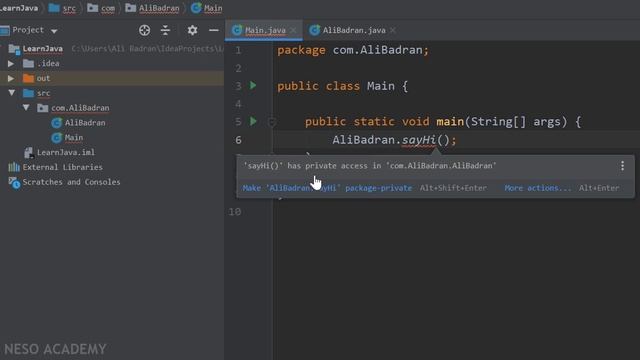Viewport: 640px width, 360px height.
Task: Click the sayHi method call
Action: point(419,140)
